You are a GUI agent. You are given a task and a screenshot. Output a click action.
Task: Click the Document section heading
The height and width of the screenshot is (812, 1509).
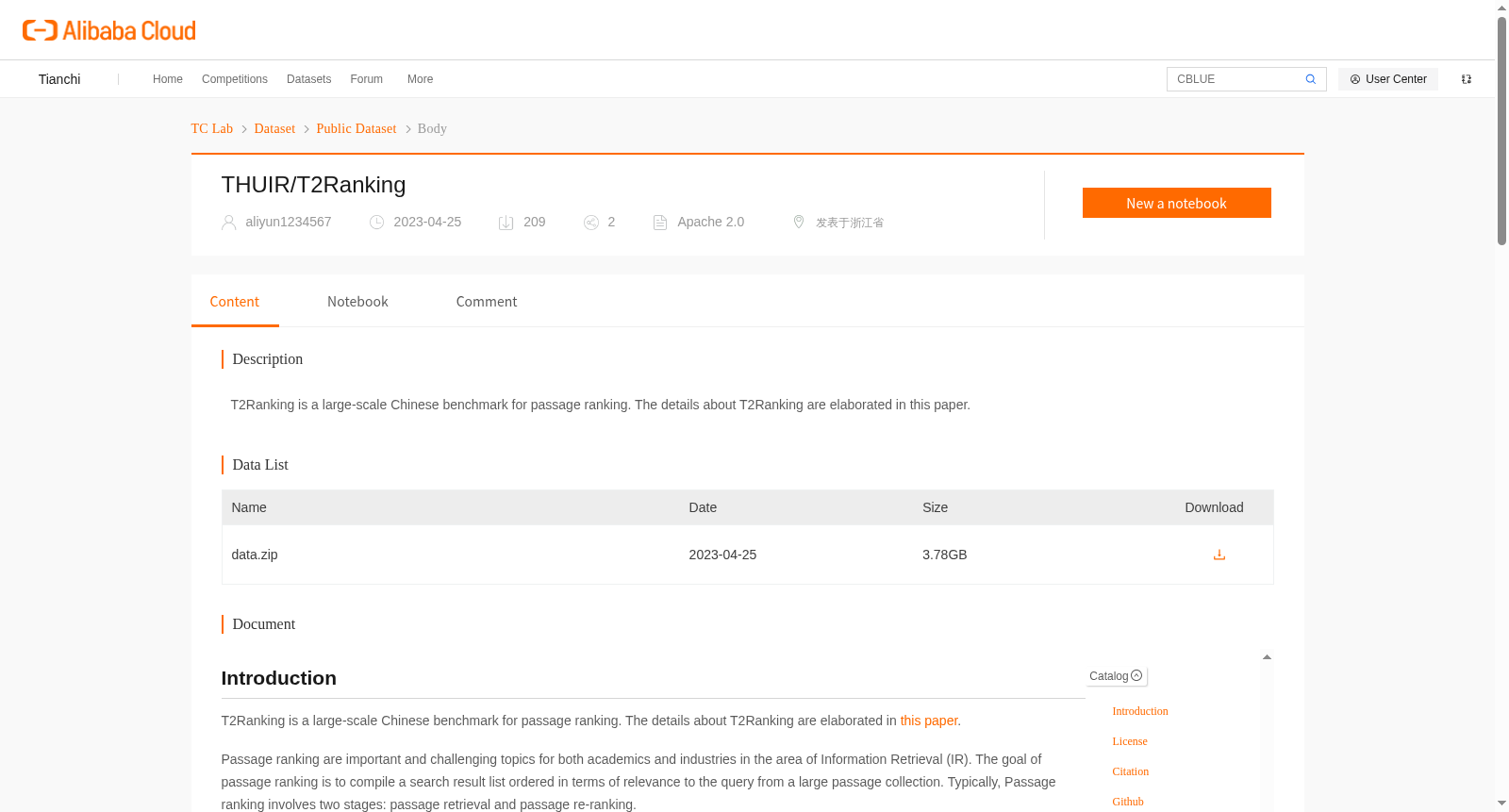pos(264,624)
